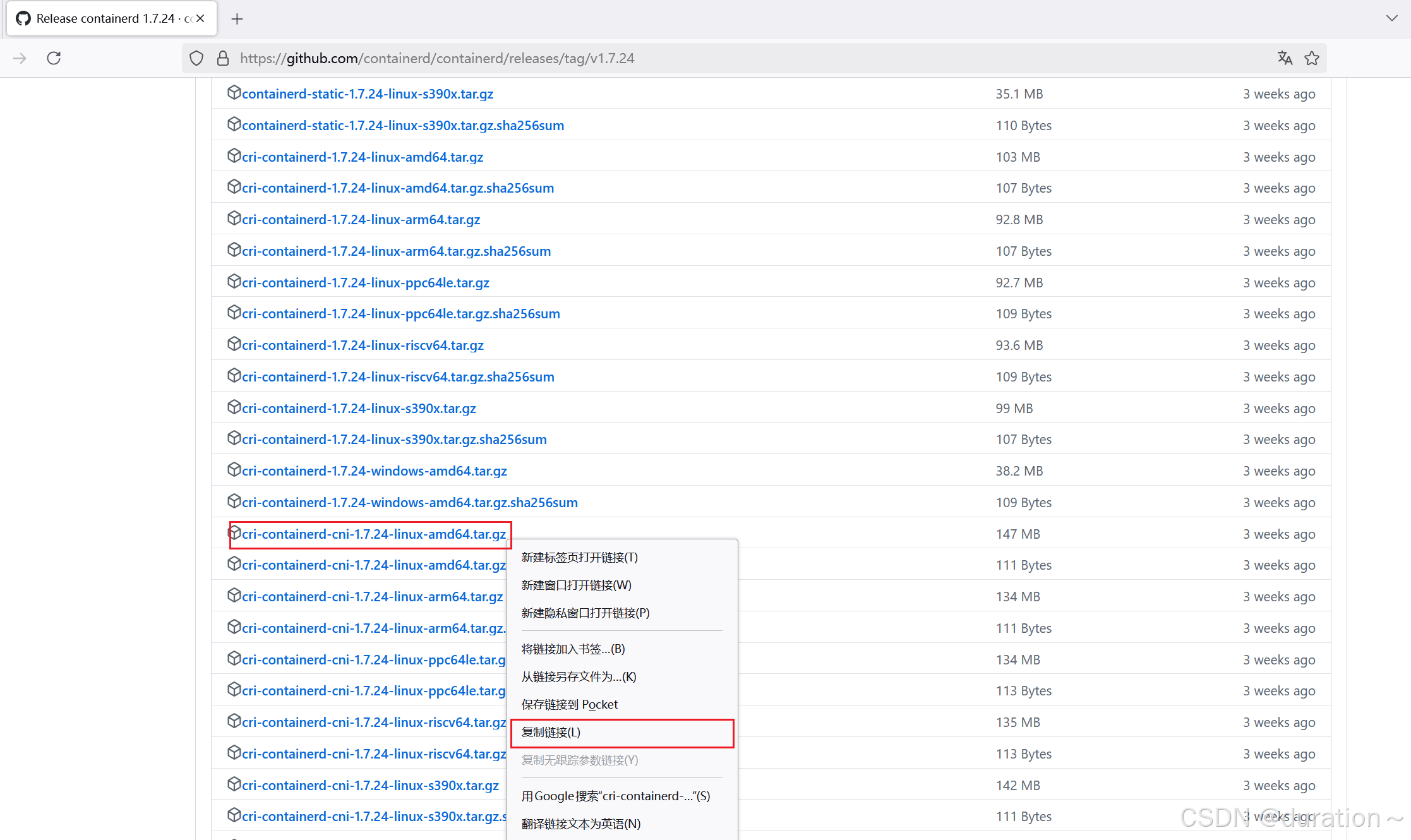Choose 新建窗口打开链接(W) from context menu
The height and width of the screenshot is (840, 1411).
(622, 585)
